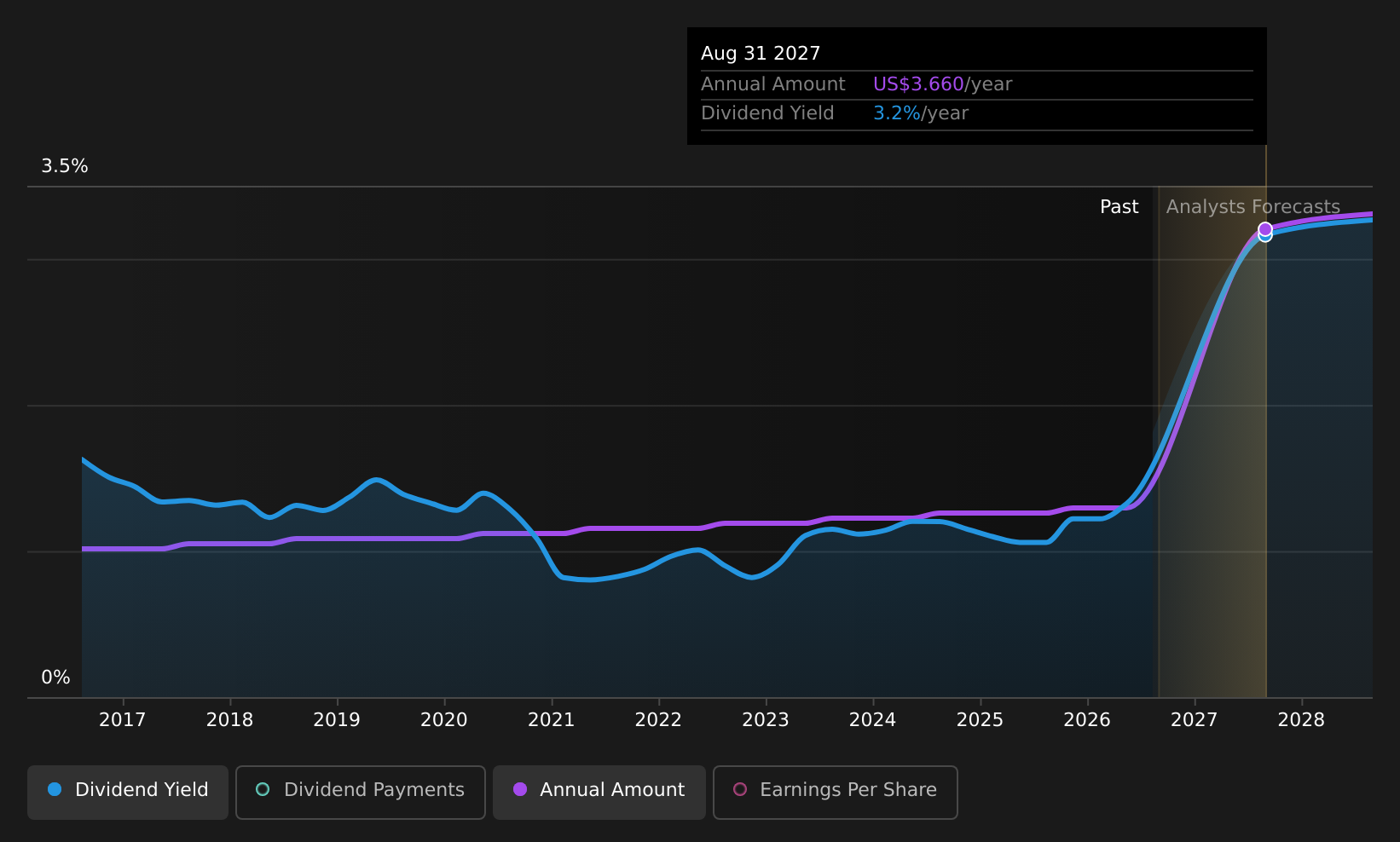Select the 2028 x-axis label
Image resolution: width=1400 pixels, height=842 pixels.
click(1302, 720)
